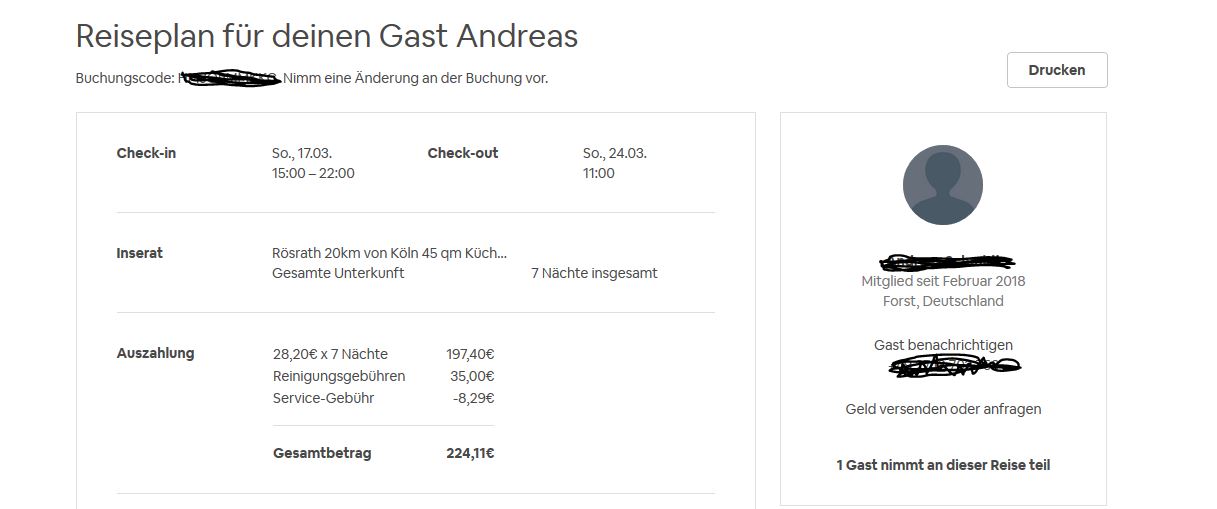
Task: Select the Reinigungsgebühren row label
Action: tap(339, 376)
